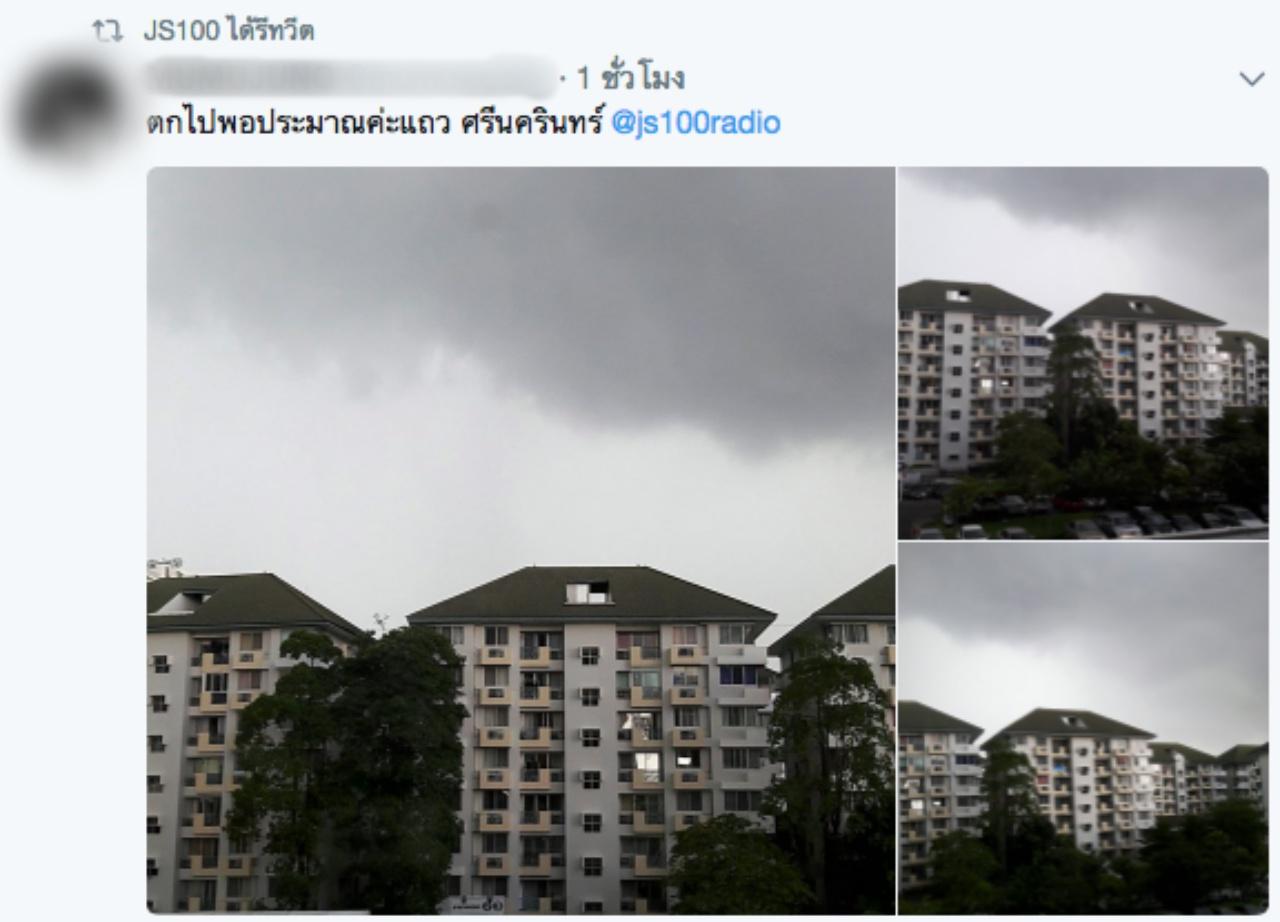1280x922 pixels.
Task: Open the bottom-right apartment buildings photo
Action: tap(1083, 729)
